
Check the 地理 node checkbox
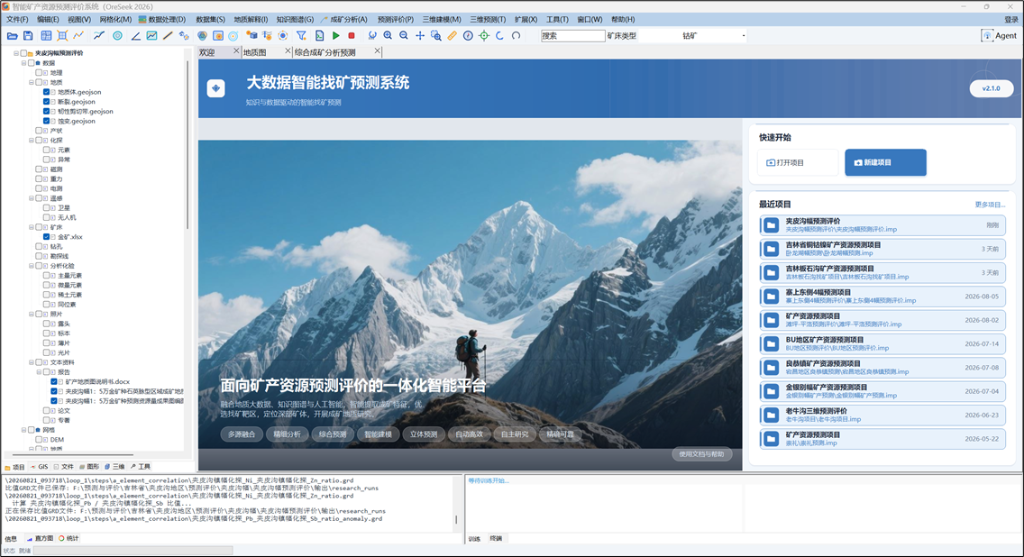click(39, 73)
